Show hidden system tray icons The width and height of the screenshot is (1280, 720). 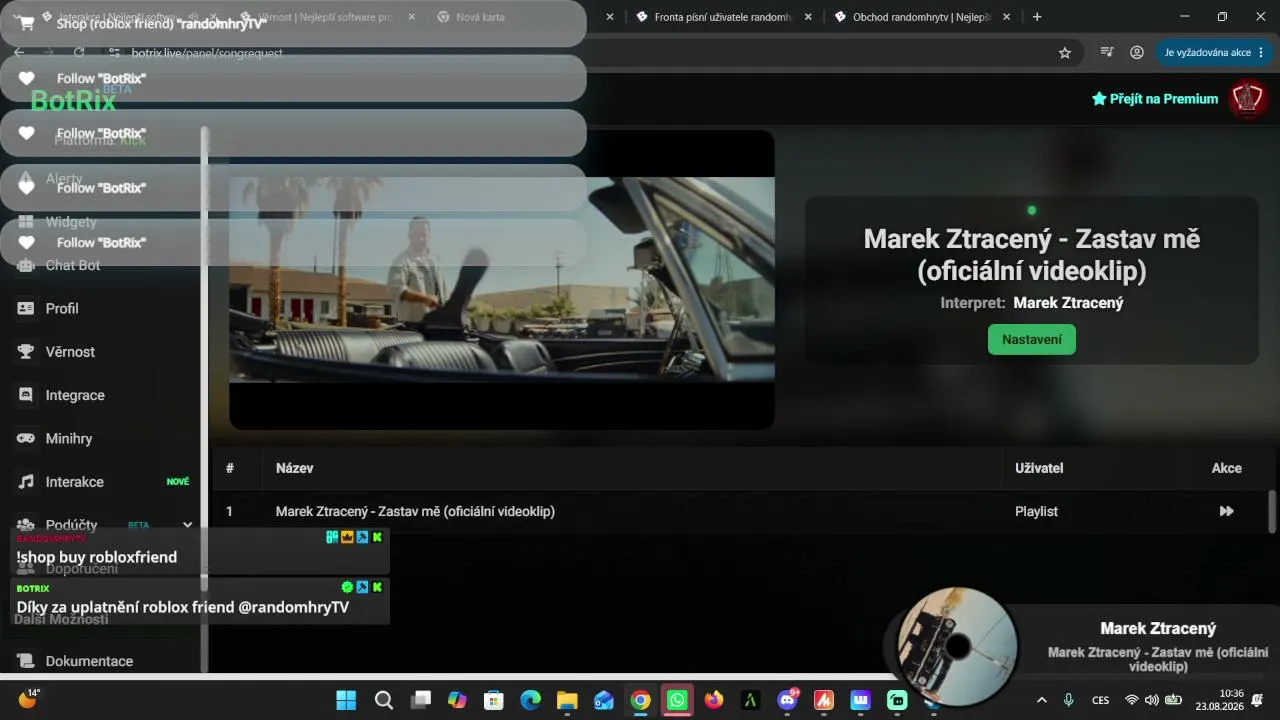pyautogui.click(x=1042, y=700)
